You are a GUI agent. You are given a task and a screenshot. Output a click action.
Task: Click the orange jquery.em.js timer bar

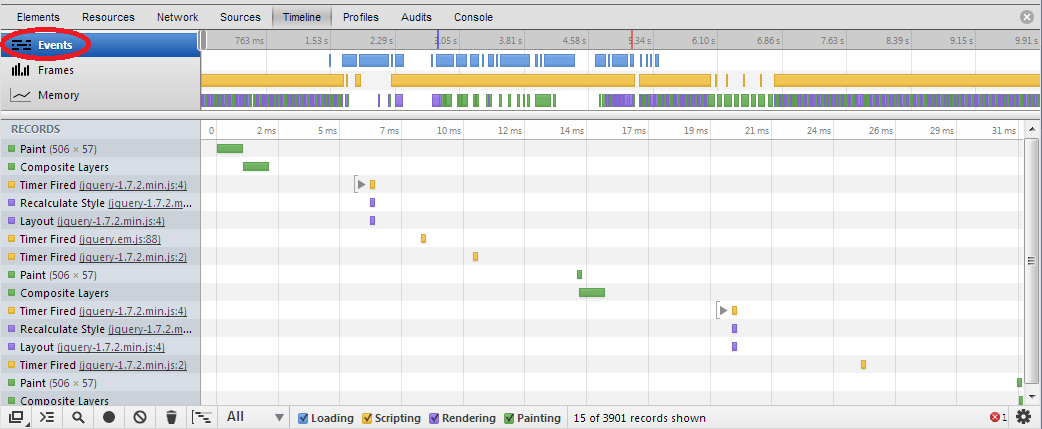(423, 238)
